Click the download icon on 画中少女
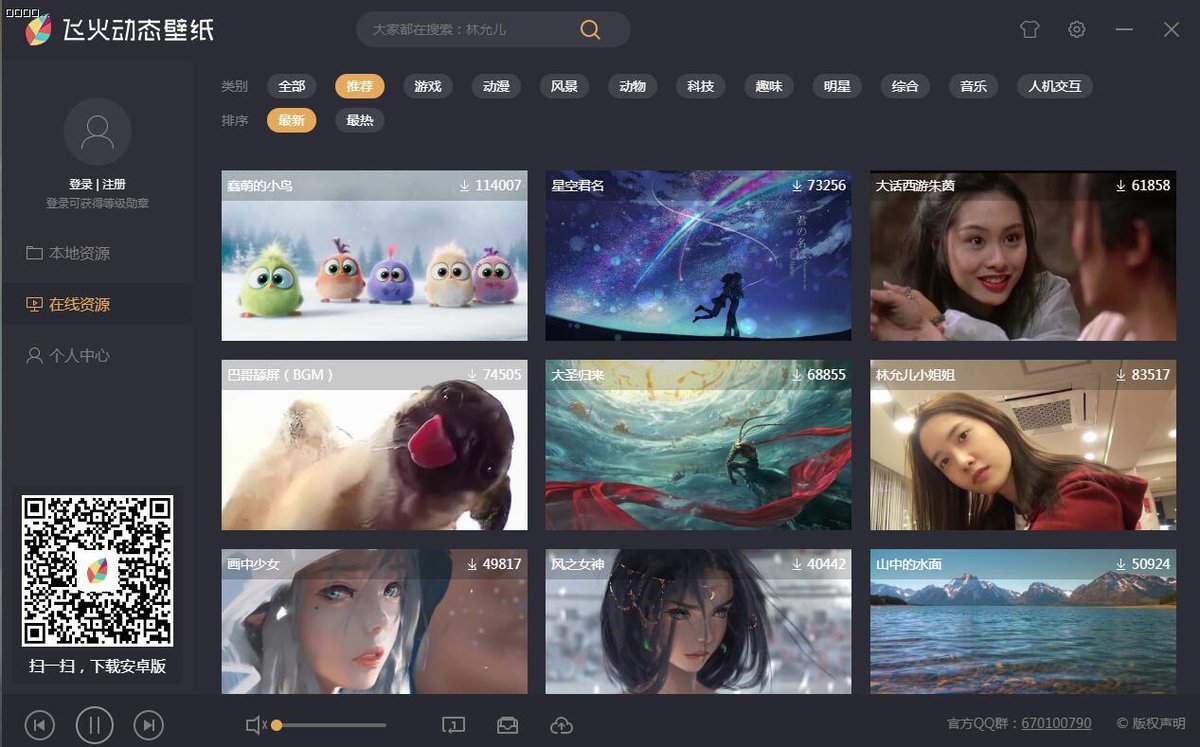This screenshot has height=747, width=1200. [472, 564]
